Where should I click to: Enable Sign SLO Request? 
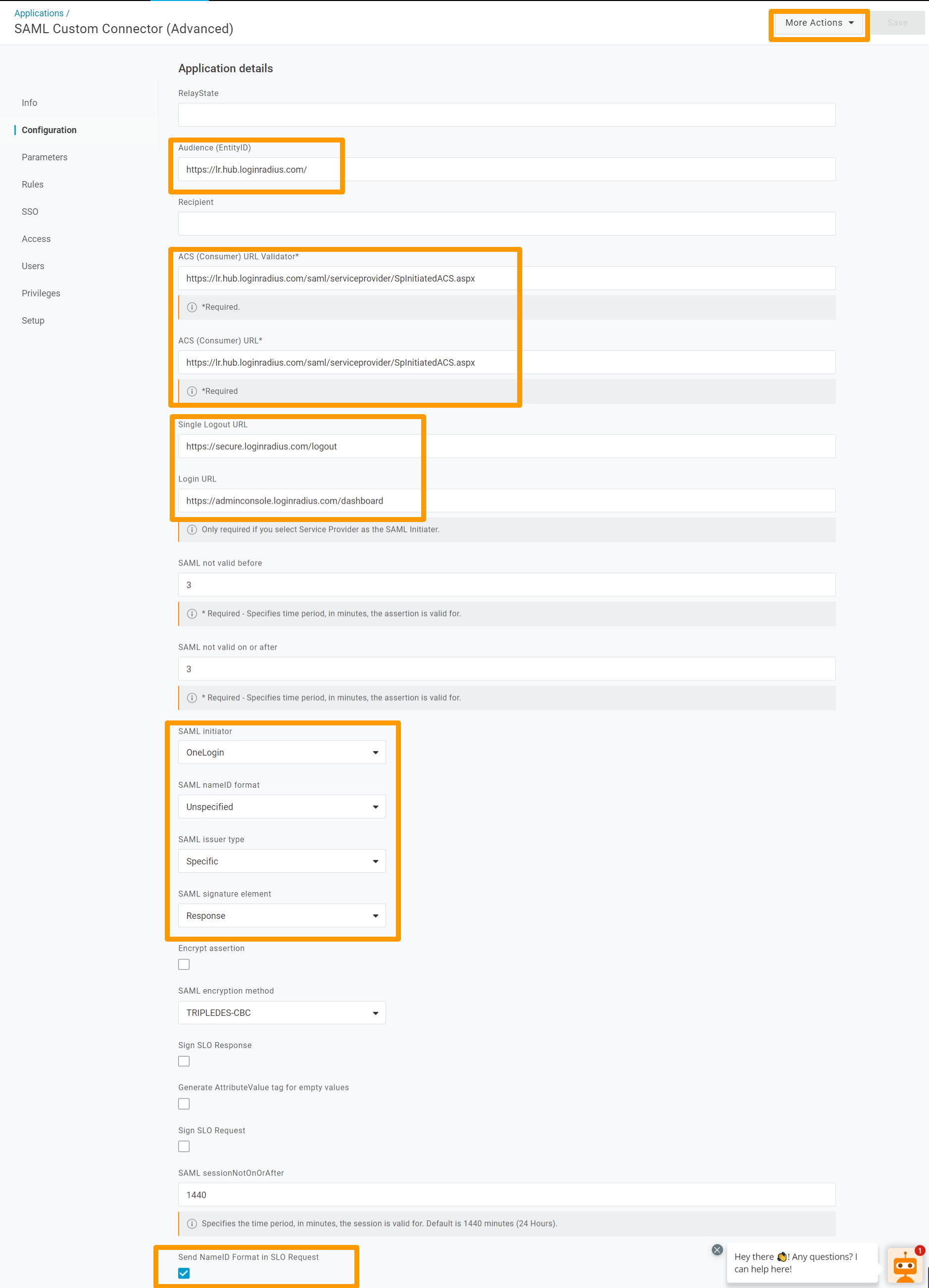[184, 1146]
